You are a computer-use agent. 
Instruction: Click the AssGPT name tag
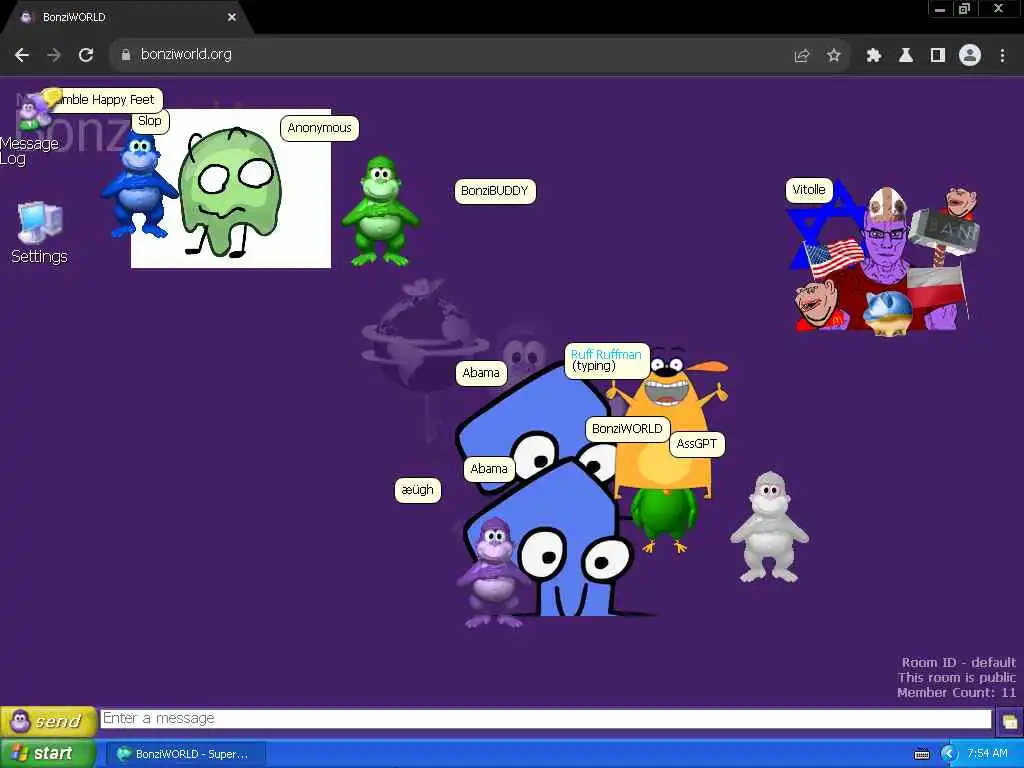[697, 444]
